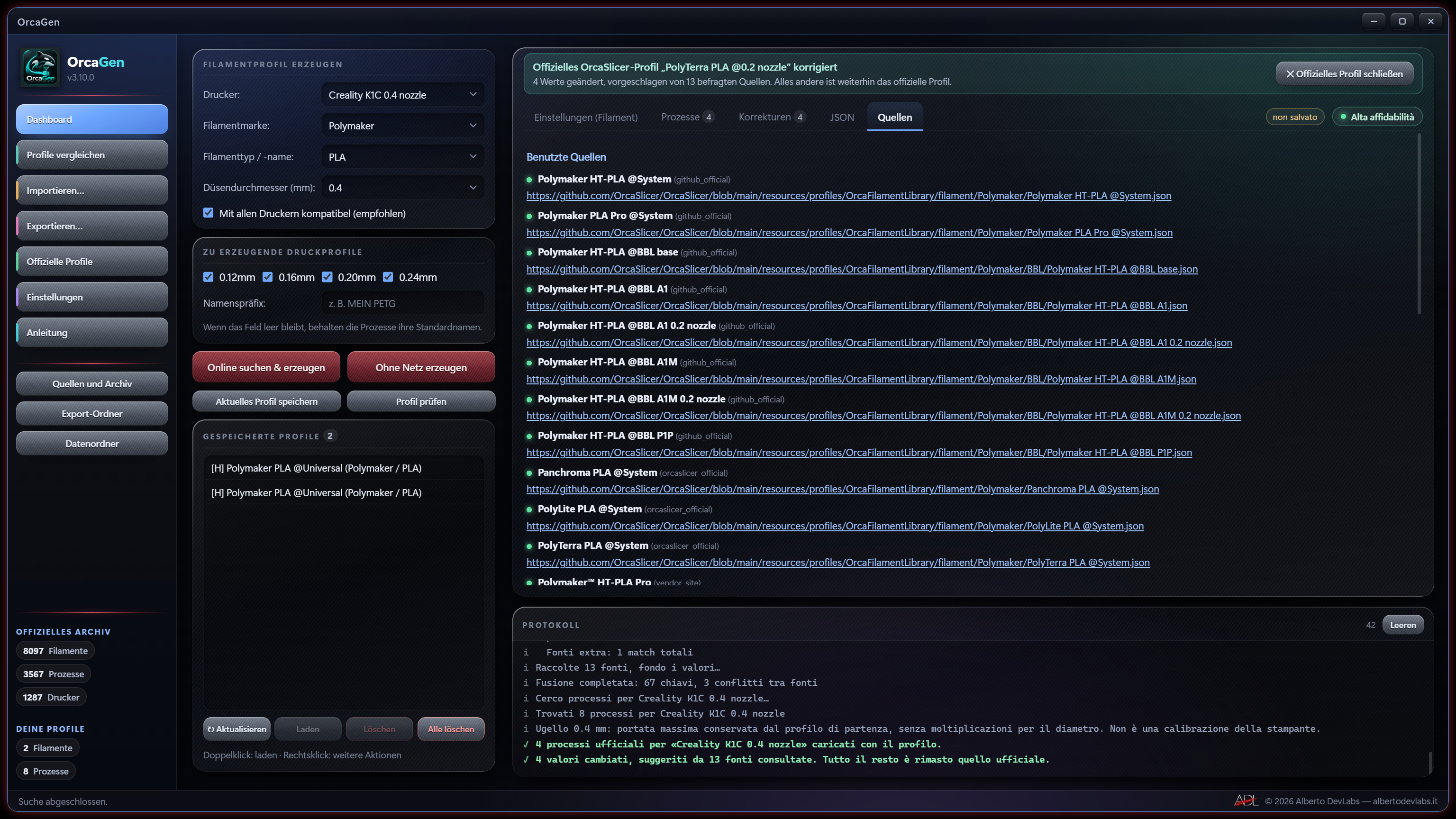Click the ADL logo in the footer

click(1246, 801)
